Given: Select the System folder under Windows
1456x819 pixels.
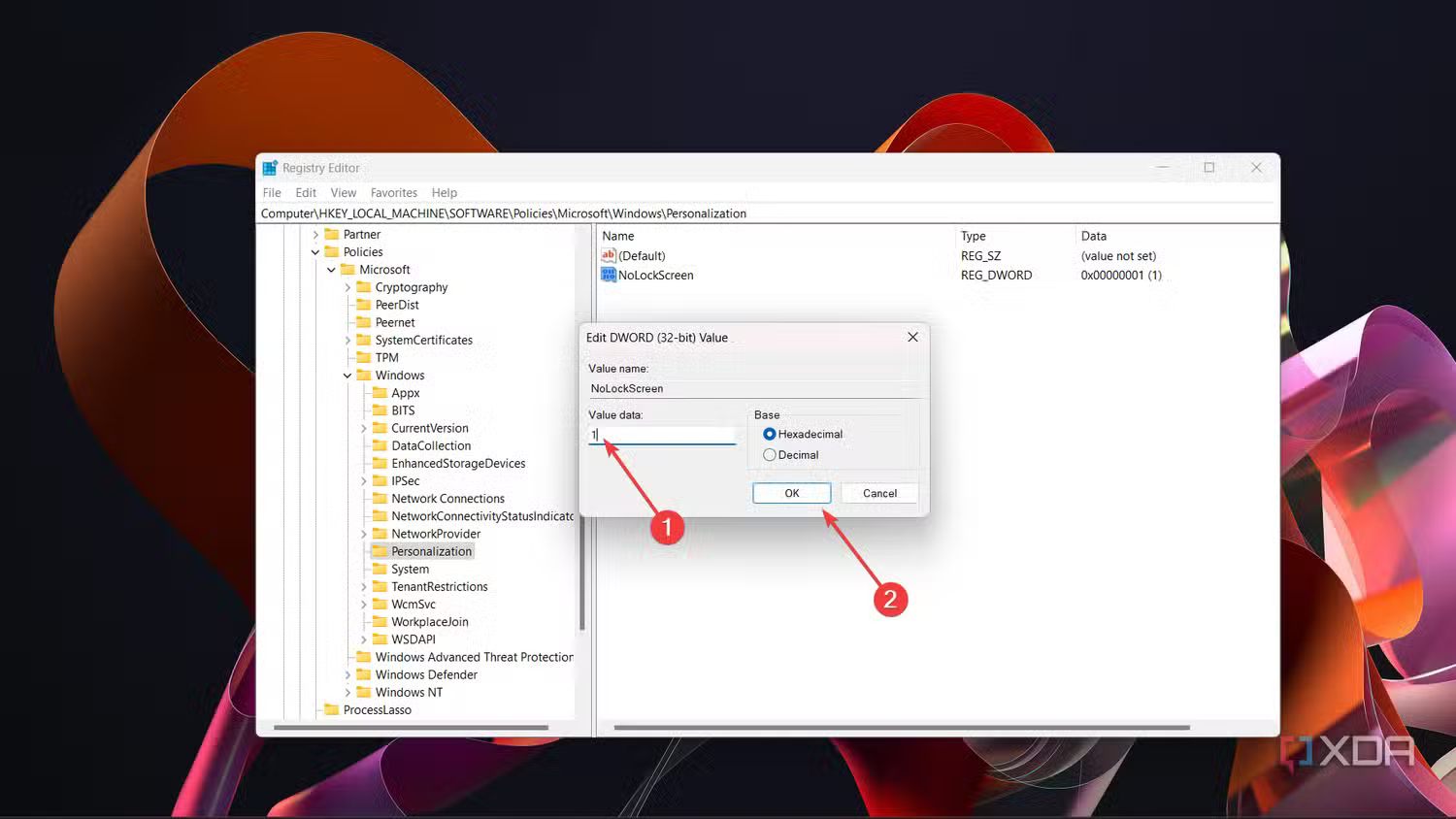Looking at the screenshot, I should pyautogui.click(x=381, y=569).
